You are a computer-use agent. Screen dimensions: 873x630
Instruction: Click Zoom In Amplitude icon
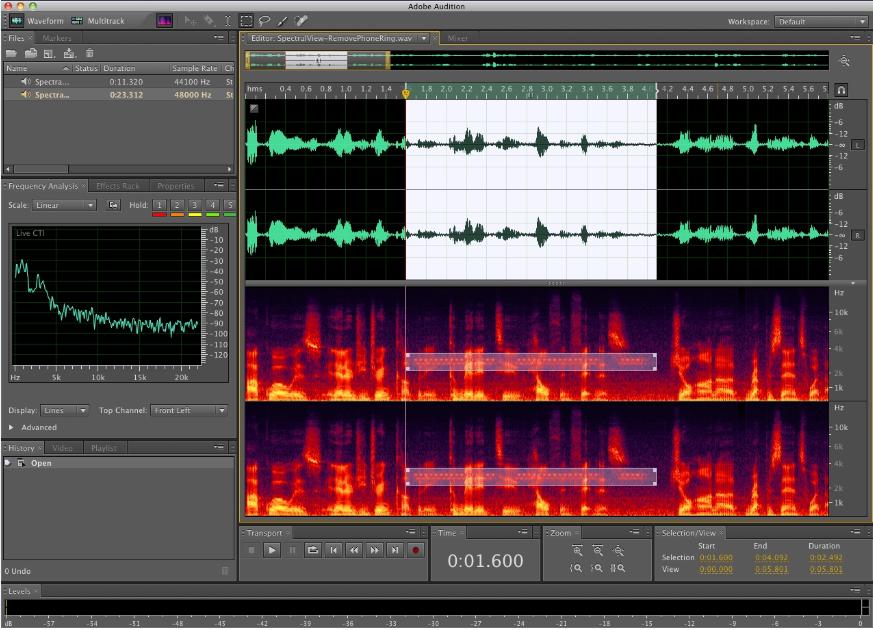tap(577, 550)
